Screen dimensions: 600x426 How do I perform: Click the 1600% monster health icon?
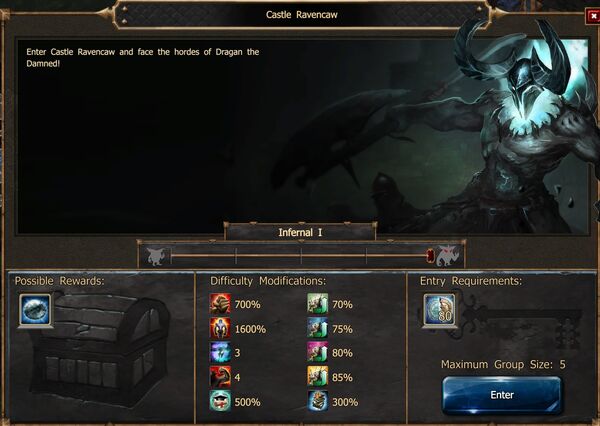(x=220, y=328)
